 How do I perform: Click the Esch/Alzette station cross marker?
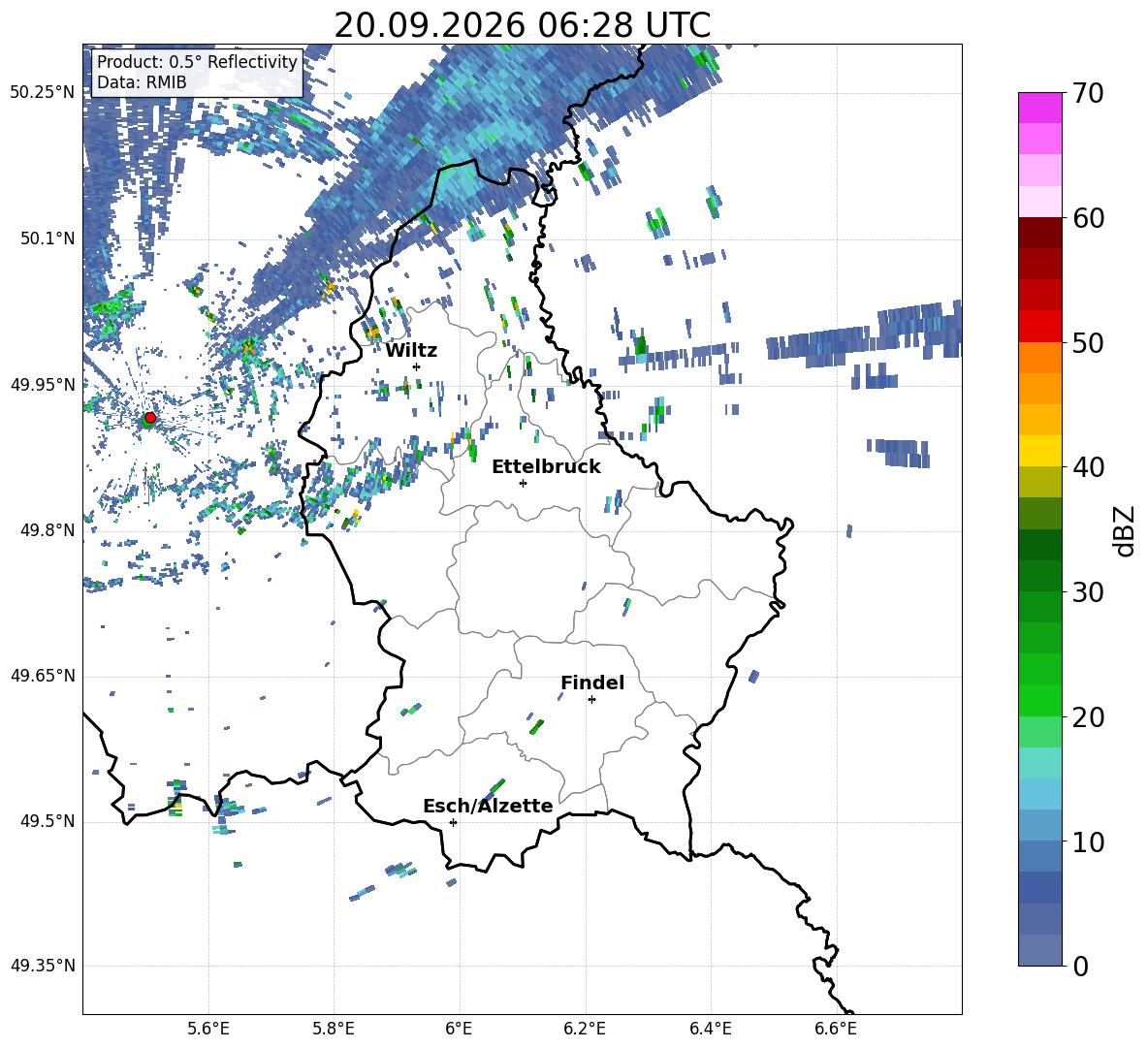(x=453, y=822)
